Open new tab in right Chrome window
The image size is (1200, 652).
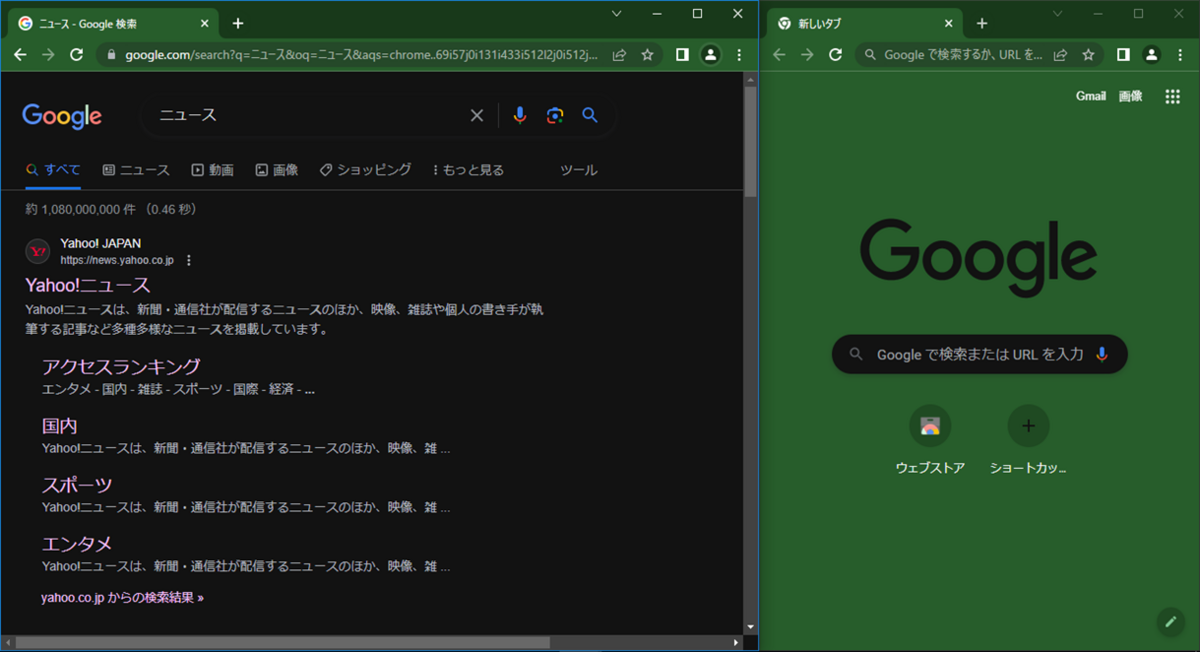pos(982,23)
